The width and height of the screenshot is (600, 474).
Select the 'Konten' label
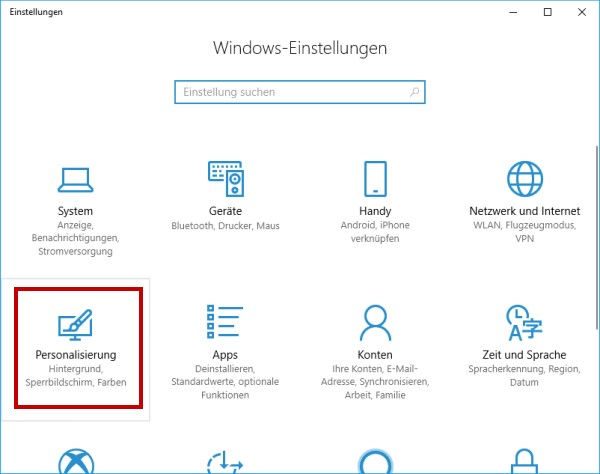(x=375, y=355)
